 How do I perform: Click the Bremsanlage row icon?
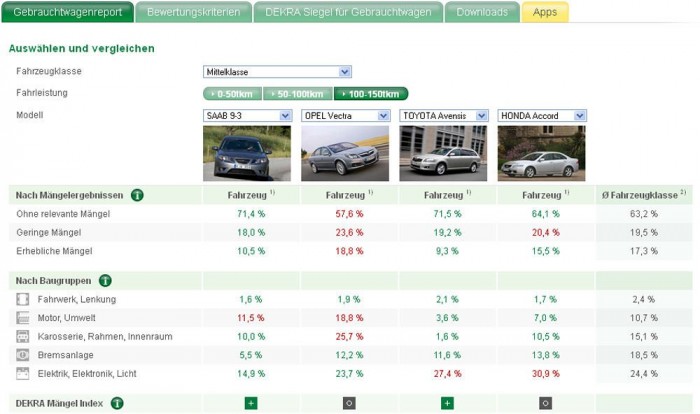23,355
